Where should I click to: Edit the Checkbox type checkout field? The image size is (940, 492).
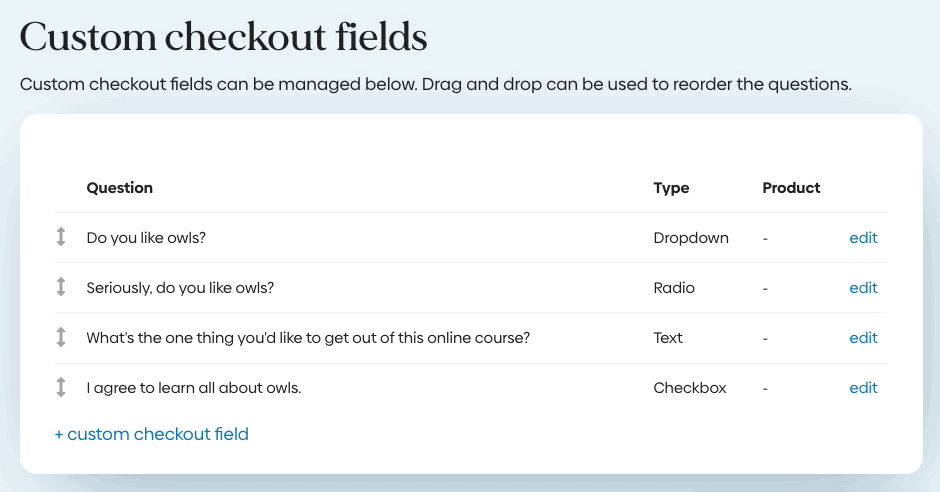point(863,388)
